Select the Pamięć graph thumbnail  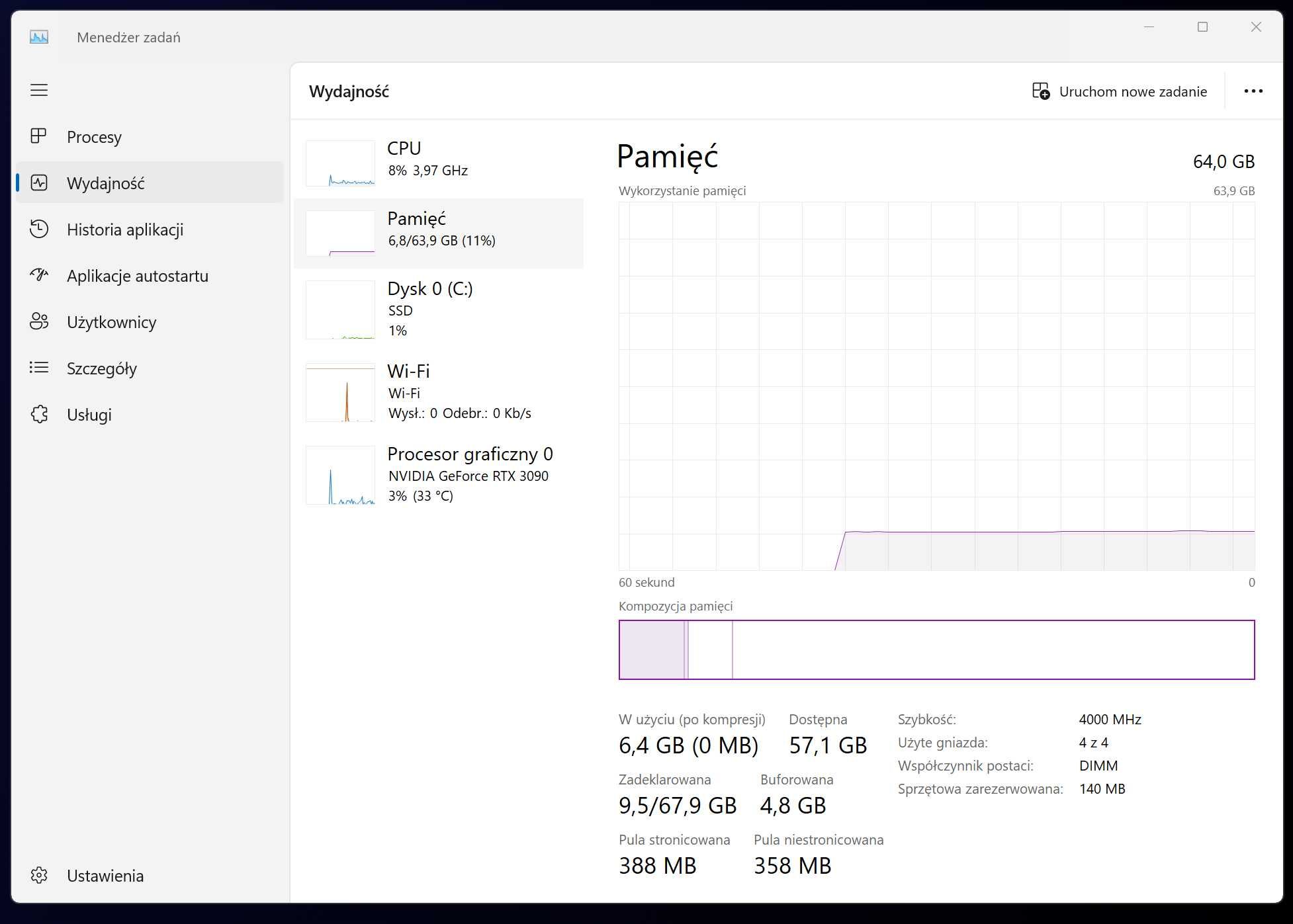[x=340, y=233]
